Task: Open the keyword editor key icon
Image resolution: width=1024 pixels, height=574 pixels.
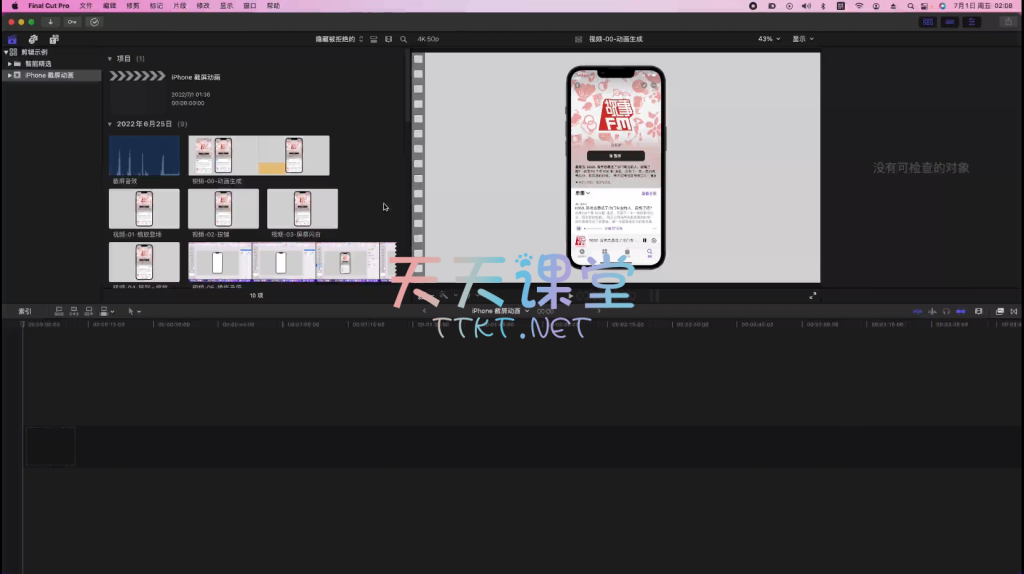Action: (x=72, y=21)
